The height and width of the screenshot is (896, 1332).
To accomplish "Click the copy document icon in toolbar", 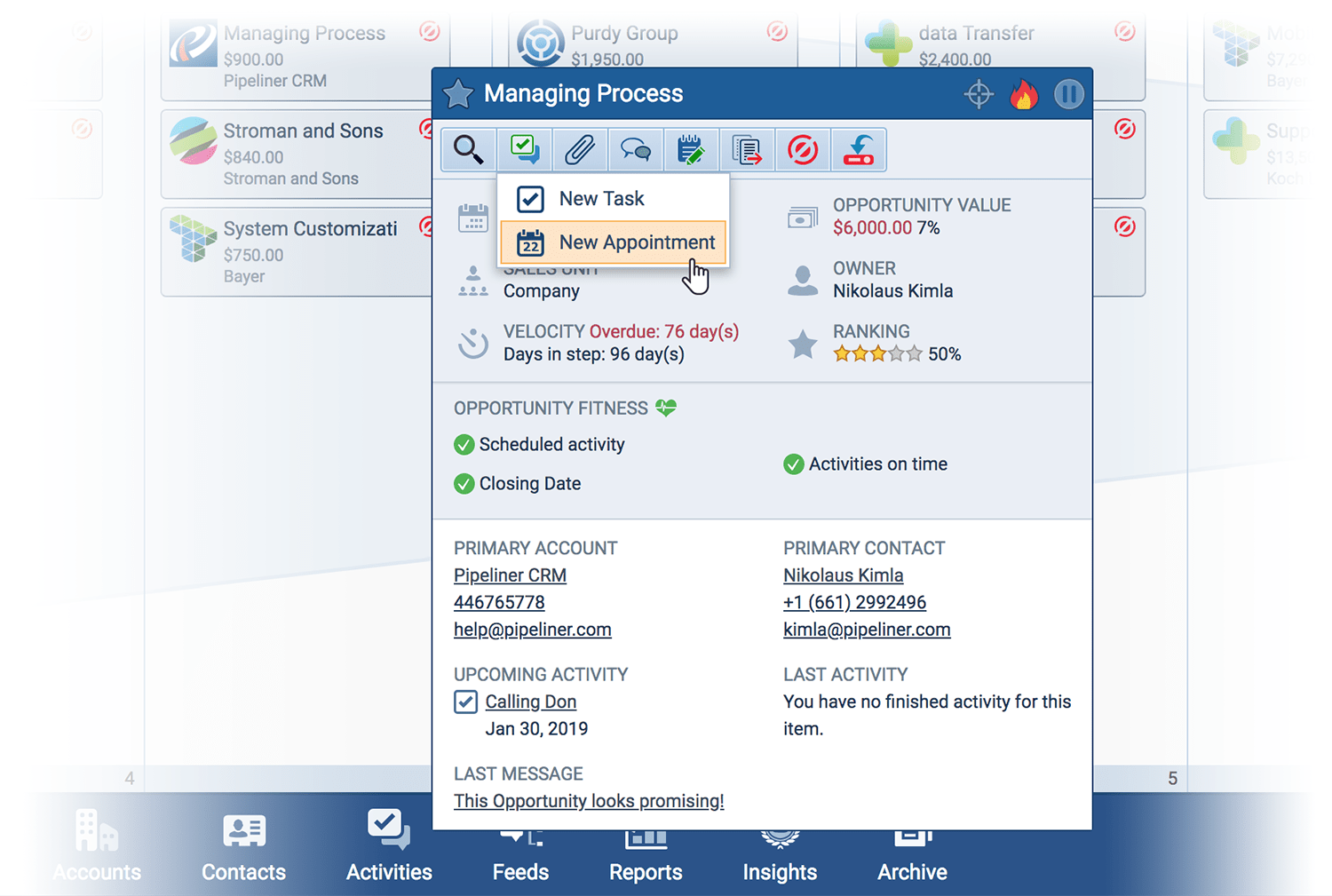I will [747, 149].
